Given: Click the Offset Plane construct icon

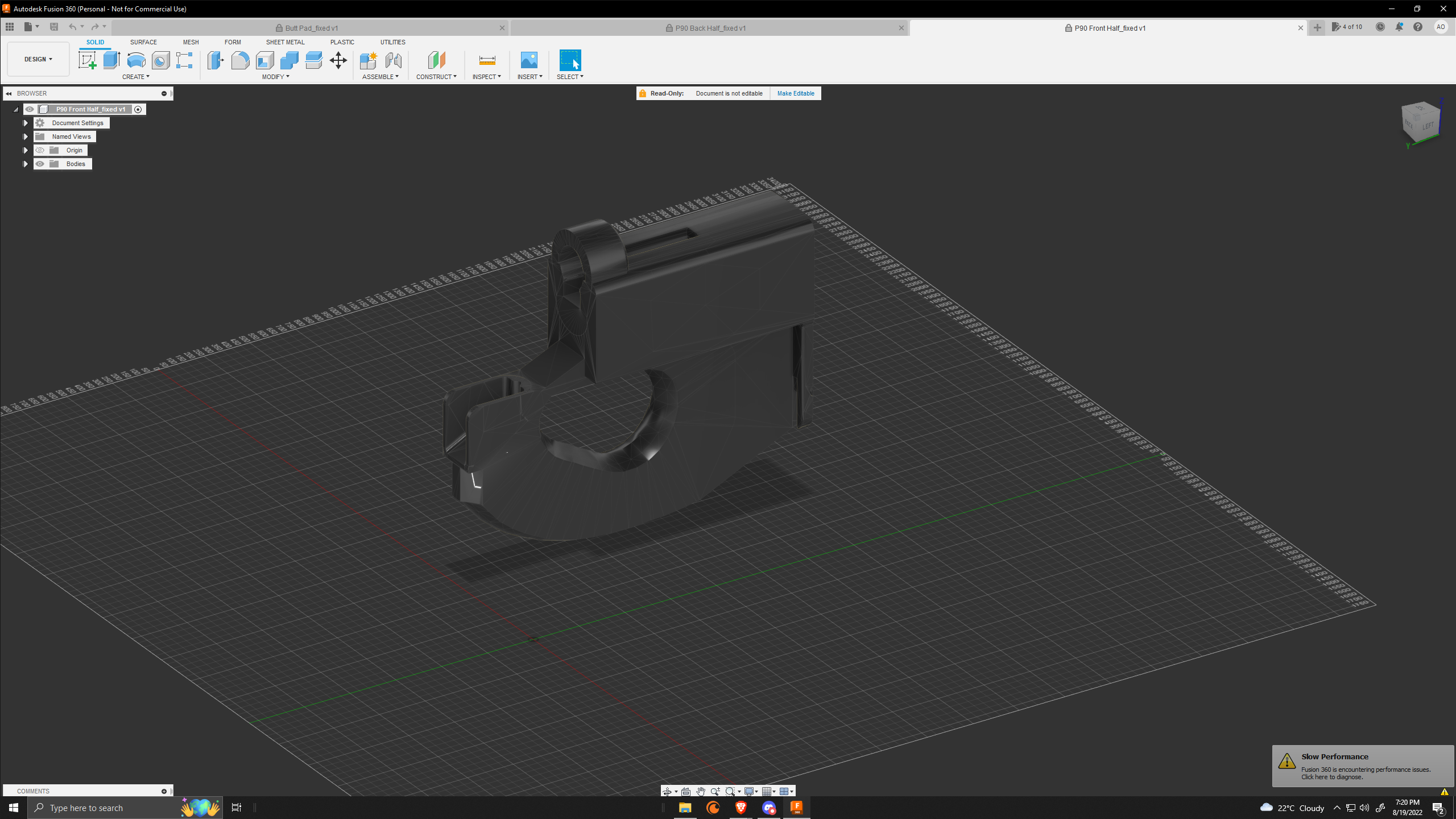Looking at the screenshot, I should pyautogui.click(x=436, y=60).
